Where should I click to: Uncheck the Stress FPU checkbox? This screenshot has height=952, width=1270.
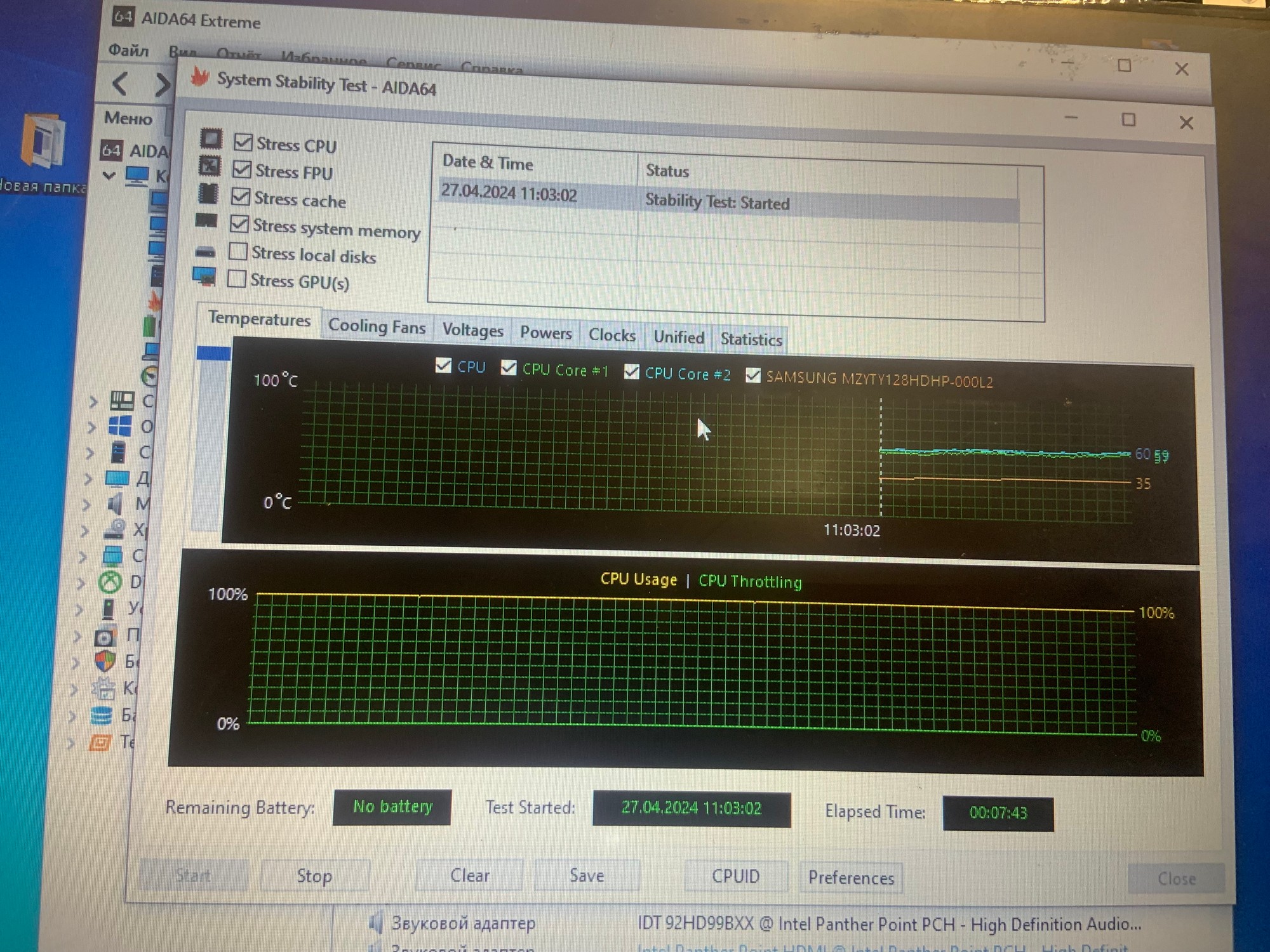tap(242, 169)
